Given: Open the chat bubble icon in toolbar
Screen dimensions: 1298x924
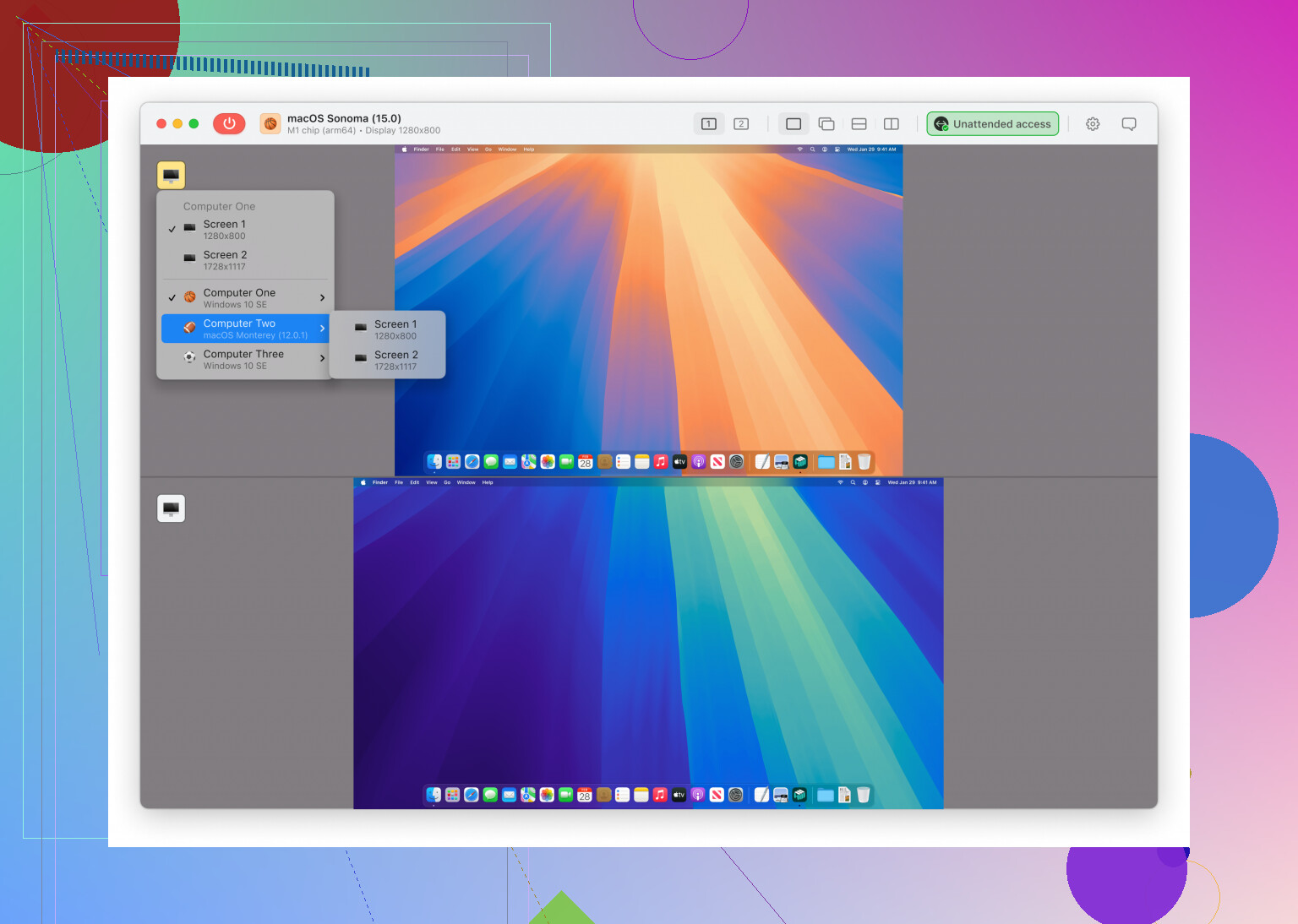Looking at the screenshot, I should [1128, 124].
